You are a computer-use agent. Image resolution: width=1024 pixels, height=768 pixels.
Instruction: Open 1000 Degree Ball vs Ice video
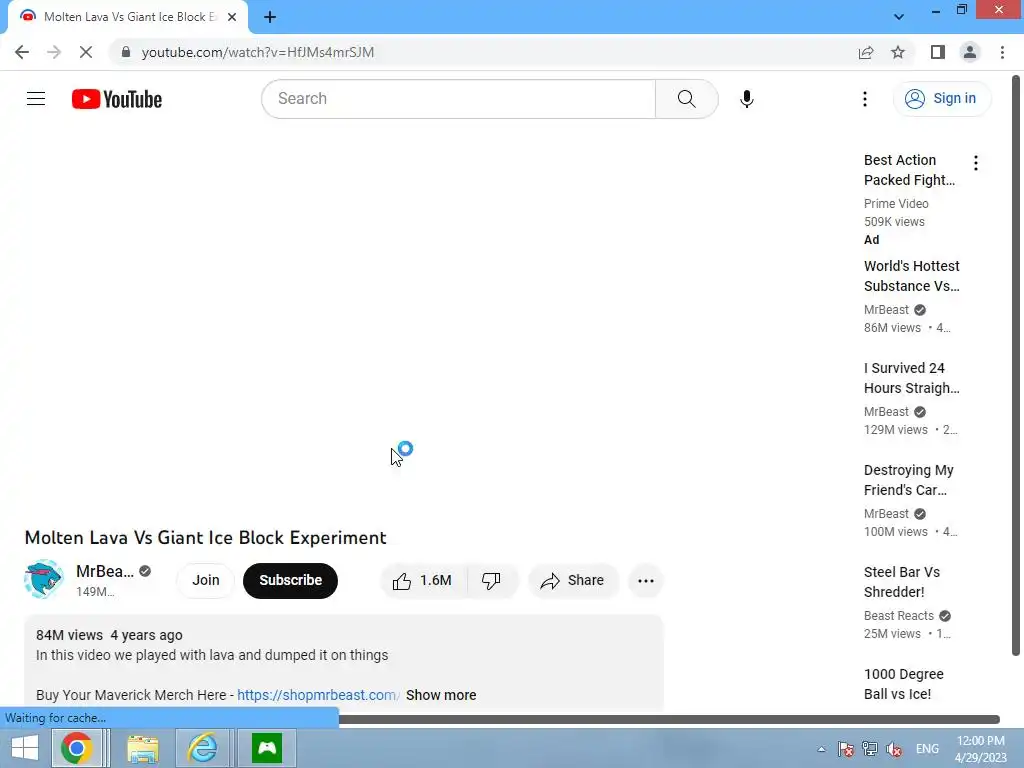click(x=904, y=684)
